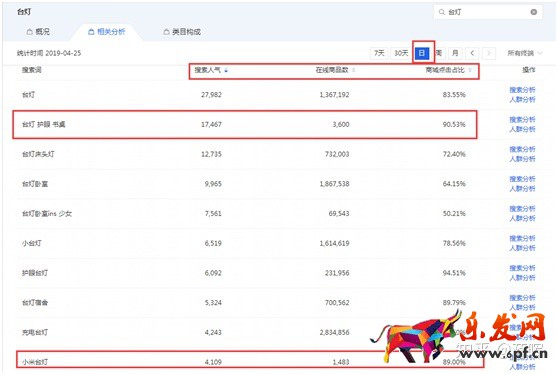This screenshot has height=374, width=558.
Task: Open the 所有终端 dropdown
Action: tap(525, 53)
